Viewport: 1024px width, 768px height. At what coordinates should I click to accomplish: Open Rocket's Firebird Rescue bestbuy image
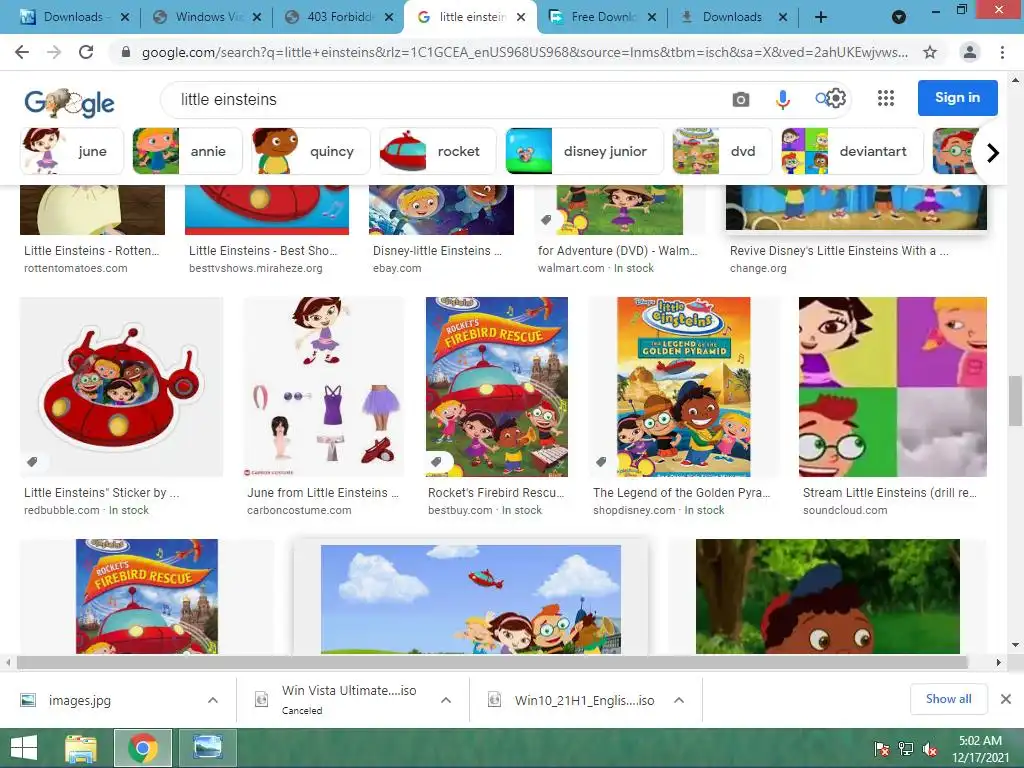pos(497,387)
